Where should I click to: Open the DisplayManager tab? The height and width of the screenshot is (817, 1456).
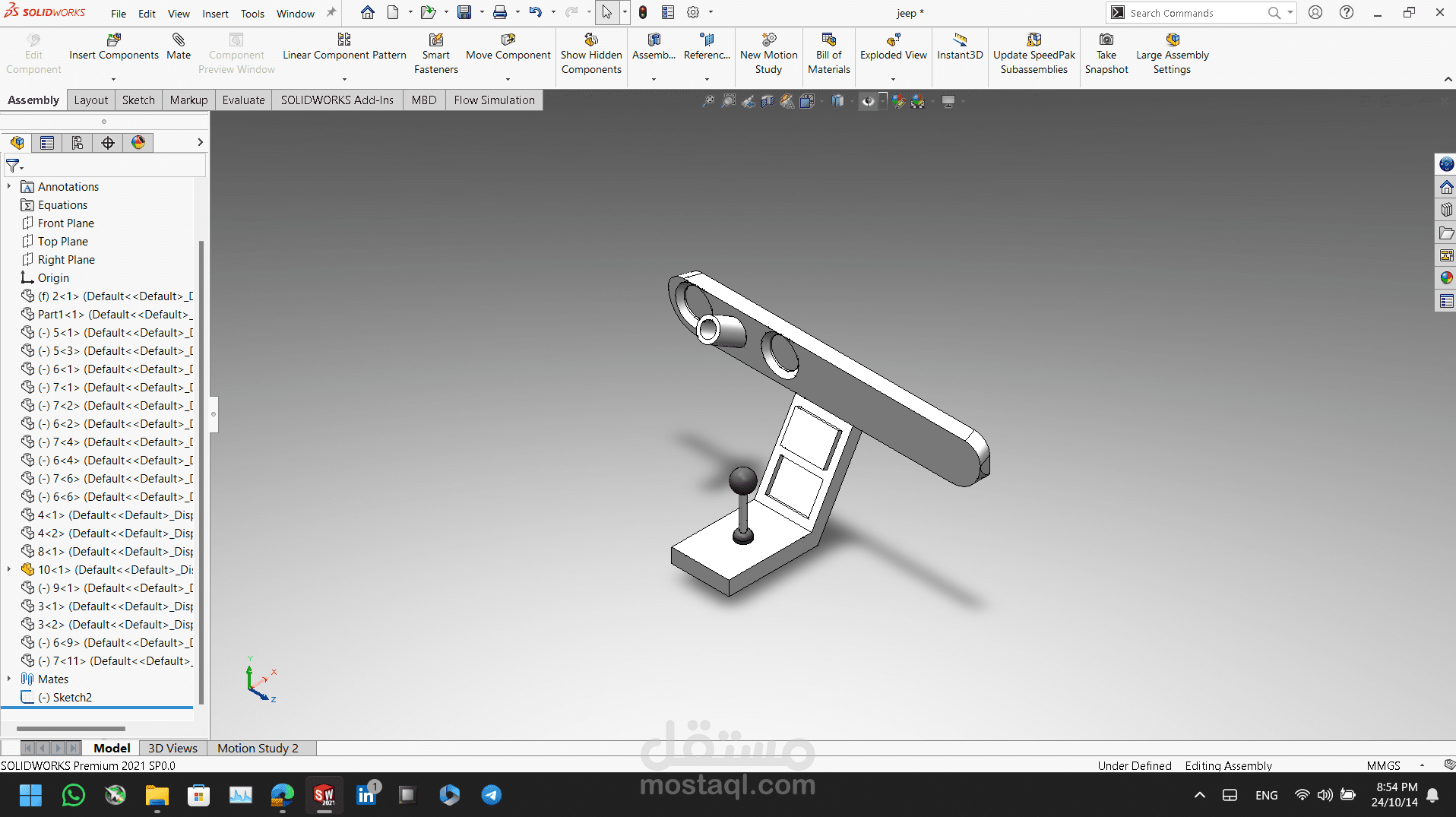pyautogui.click(x=138, y=142)
